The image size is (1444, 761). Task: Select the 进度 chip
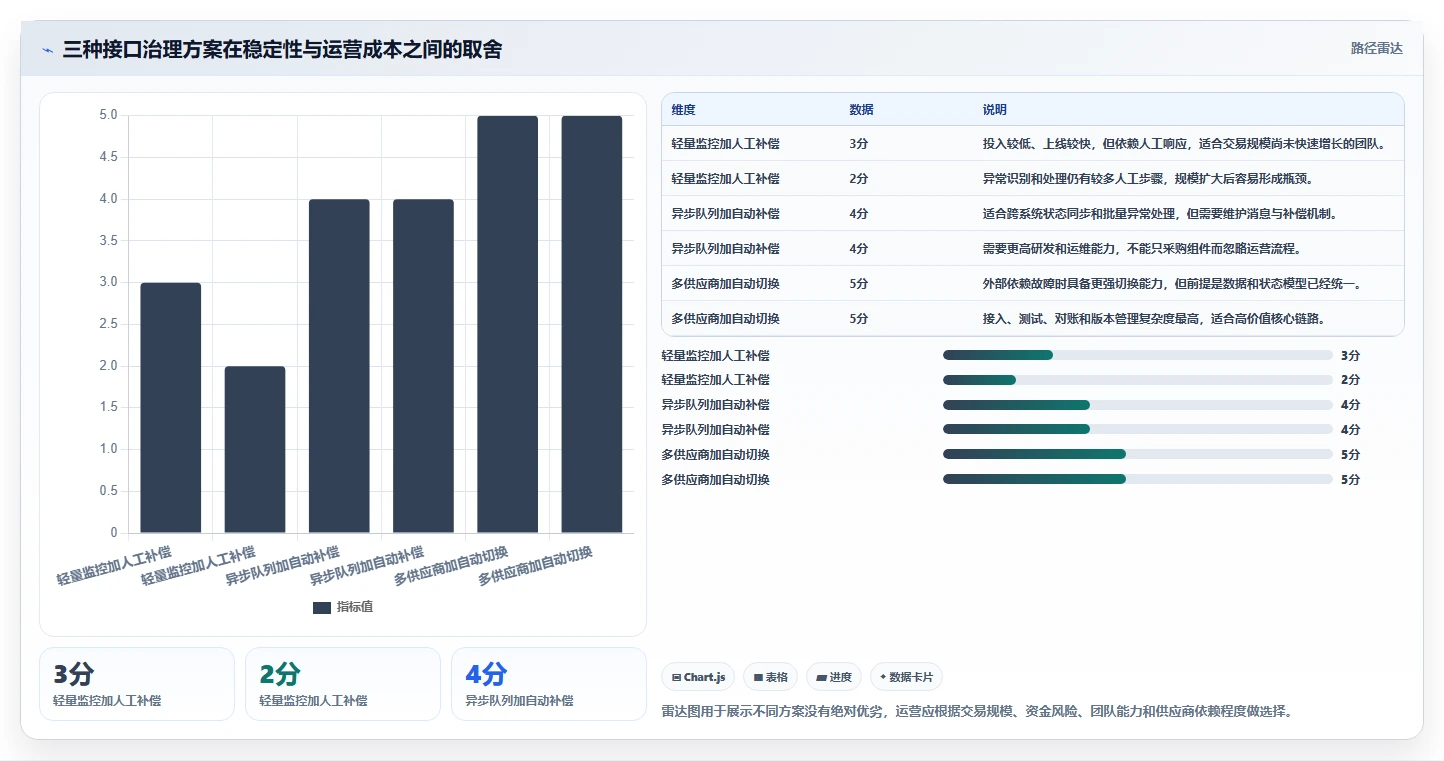[x=834, y=677]
